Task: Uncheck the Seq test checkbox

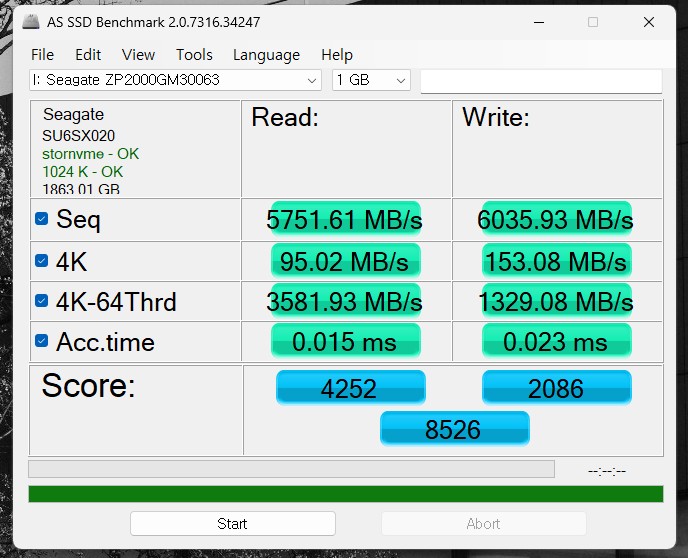Action: pos(41,218)
